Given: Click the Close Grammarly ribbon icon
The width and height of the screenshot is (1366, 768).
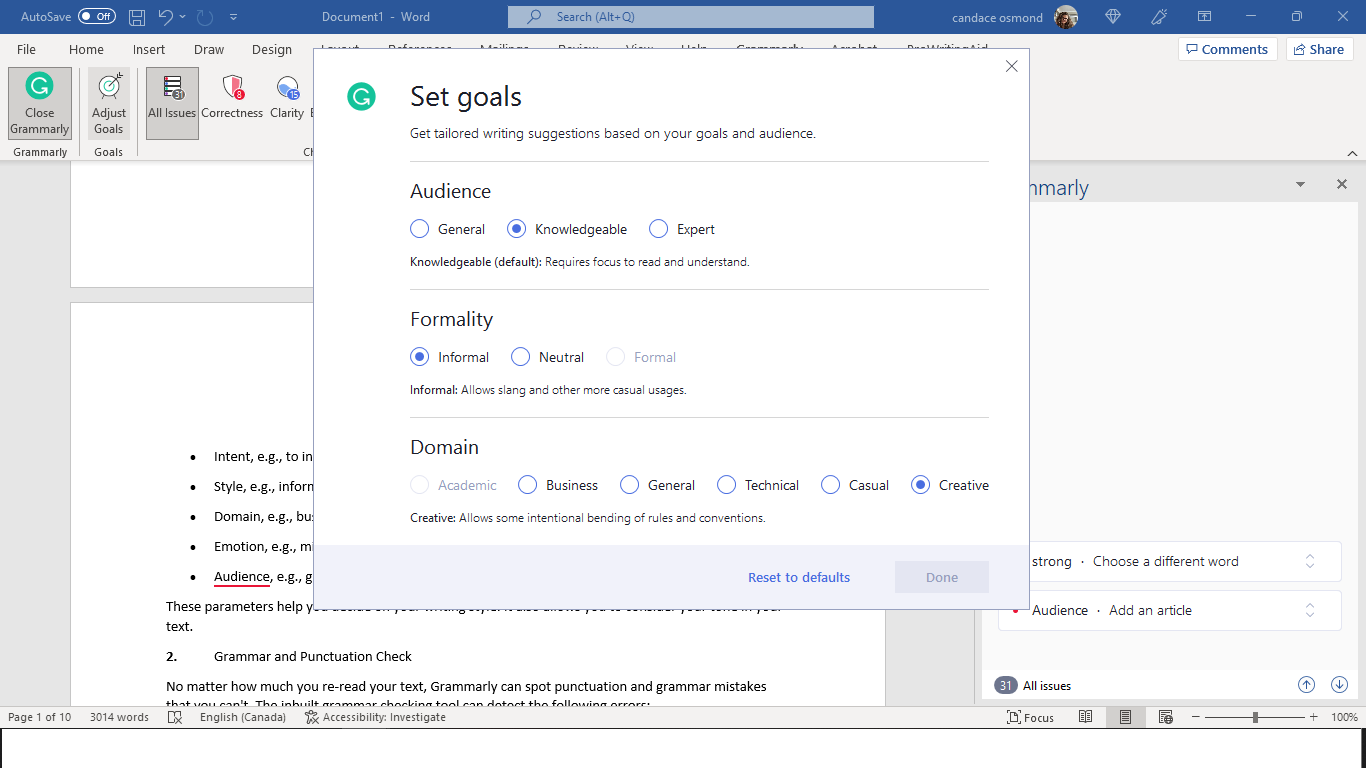Looking at the screenshot, I should pos(40,103).
